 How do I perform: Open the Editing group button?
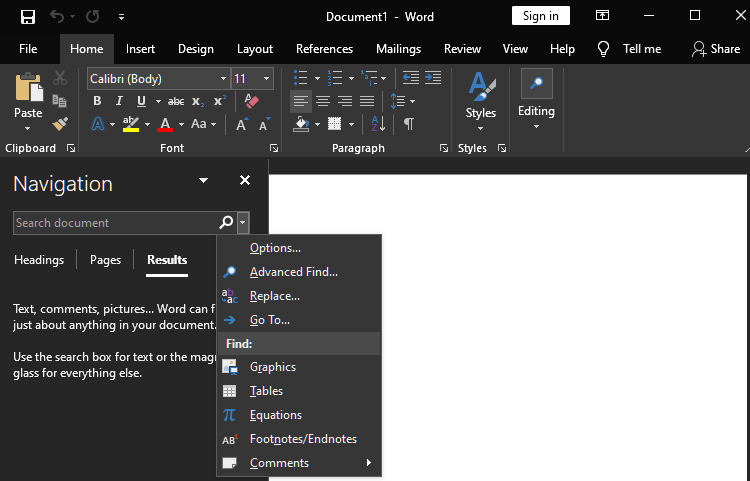(x=536, y=99)
